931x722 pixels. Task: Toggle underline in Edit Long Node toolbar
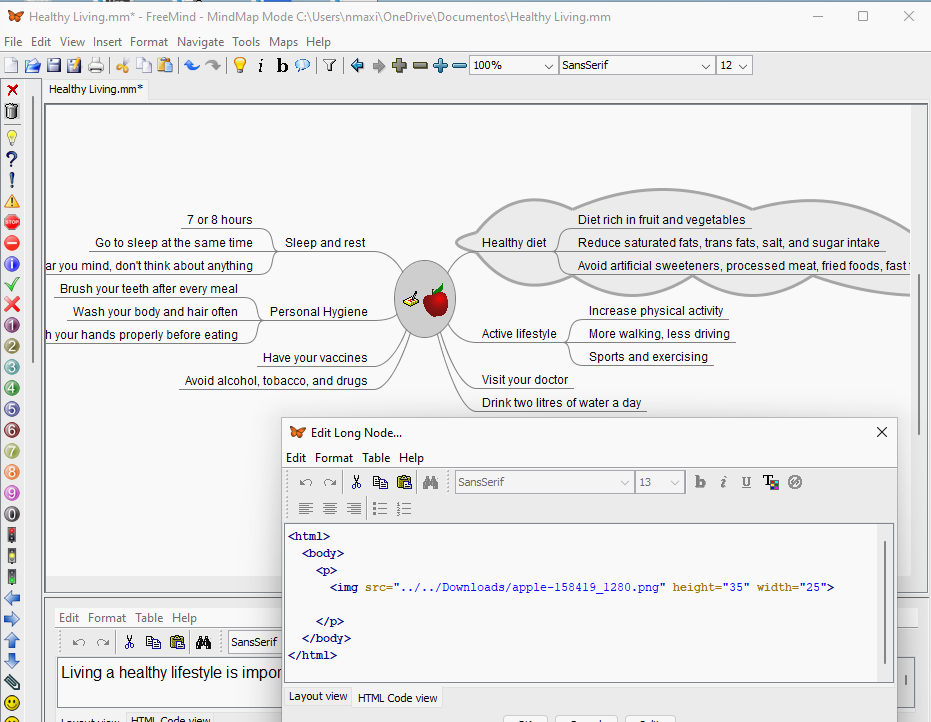coord(746,482)
